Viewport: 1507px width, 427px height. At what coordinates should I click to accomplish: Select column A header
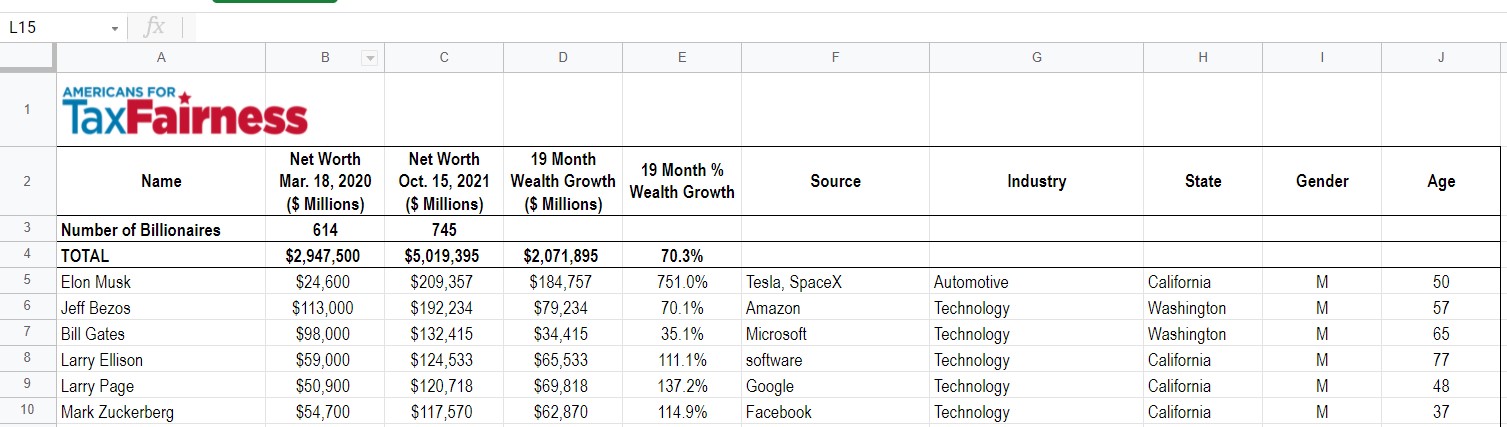coord(161,58)
